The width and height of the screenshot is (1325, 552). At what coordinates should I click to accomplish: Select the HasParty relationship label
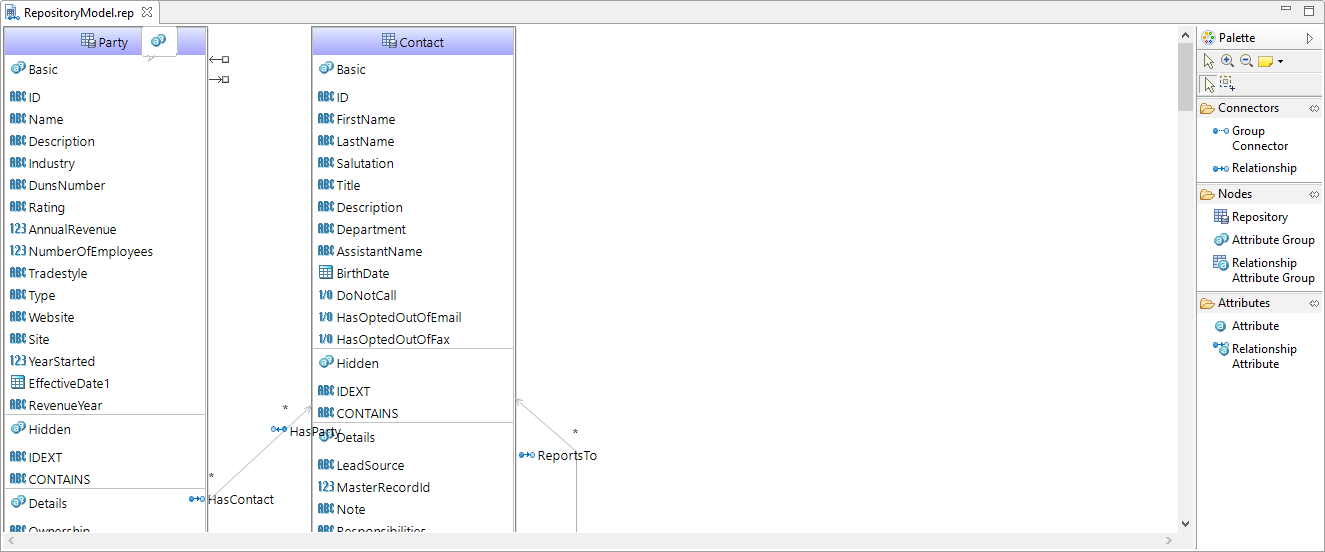click(307, 432)
